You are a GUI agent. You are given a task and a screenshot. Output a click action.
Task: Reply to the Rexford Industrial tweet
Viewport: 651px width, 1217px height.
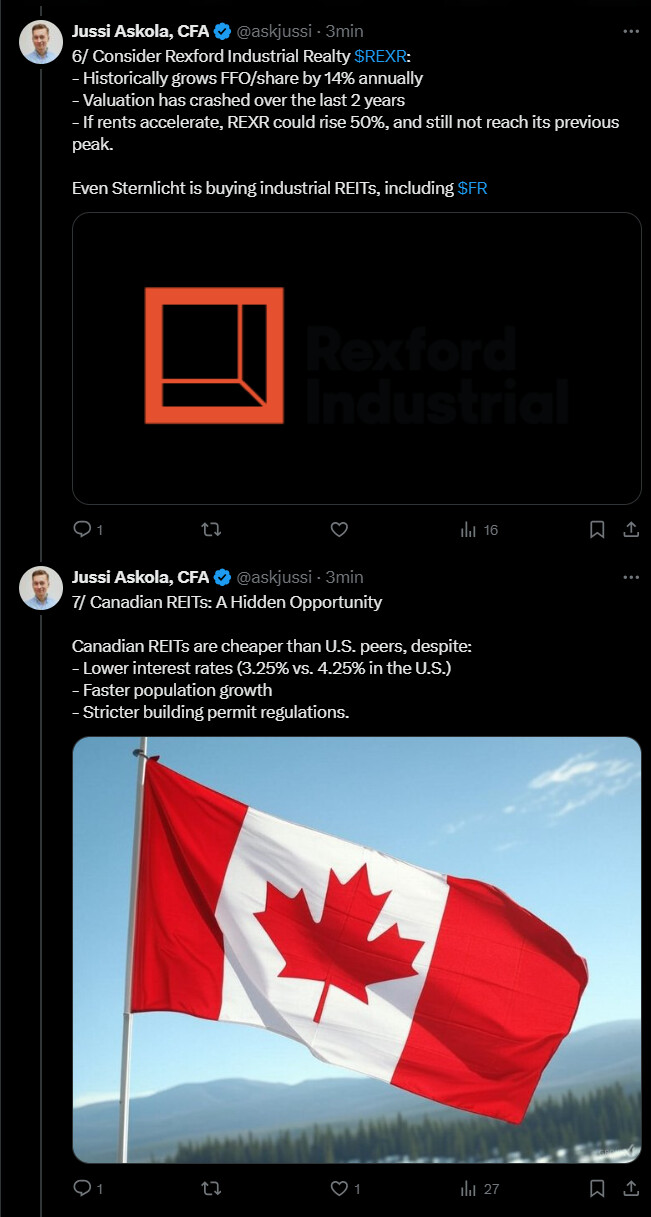83,530
